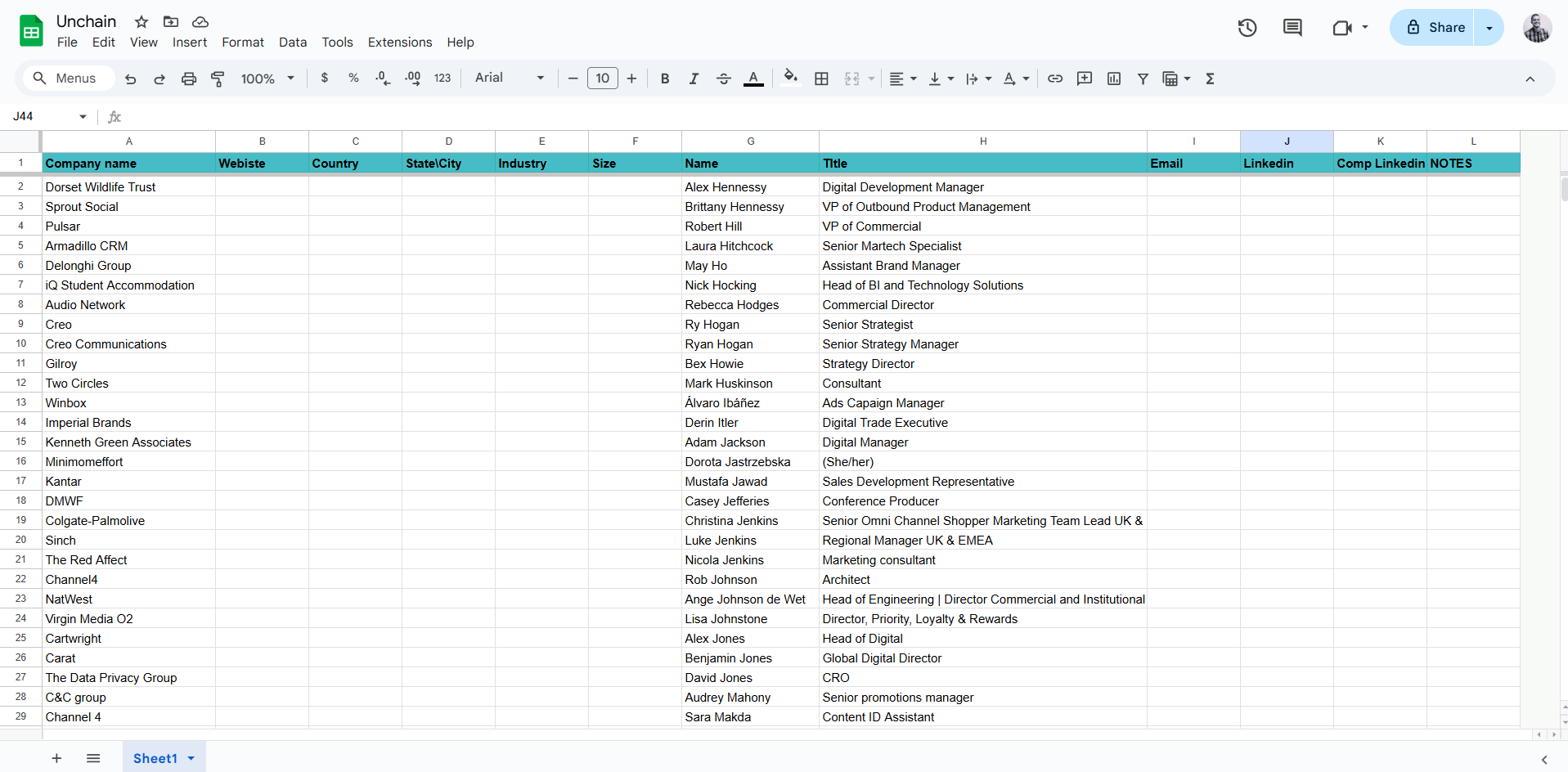Hide the menus with collapse chevron
Image resolution: width=1568 pixels, height=772 pixels.
pos(1530,79)
